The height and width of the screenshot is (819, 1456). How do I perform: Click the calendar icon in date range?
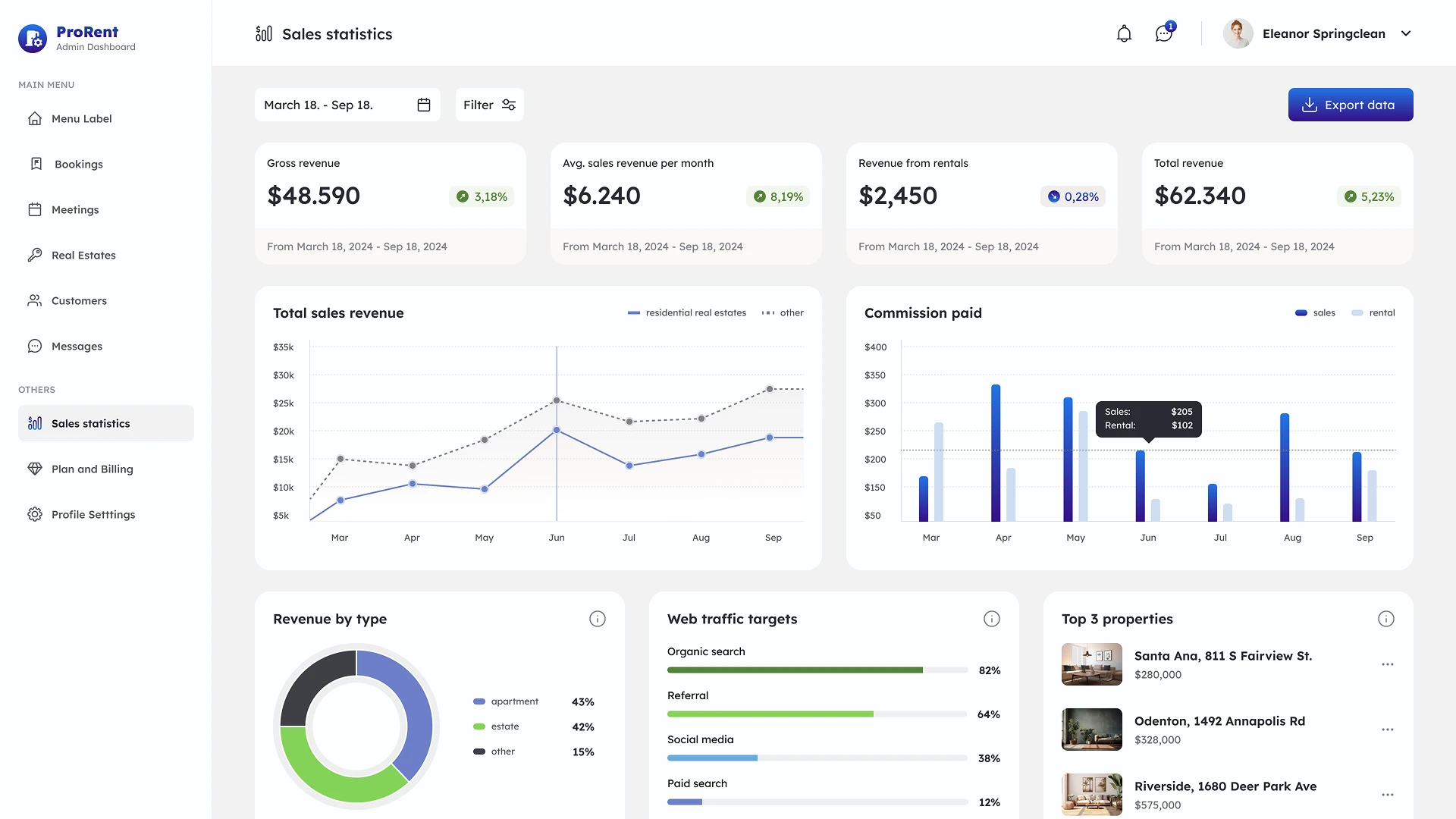424,105
